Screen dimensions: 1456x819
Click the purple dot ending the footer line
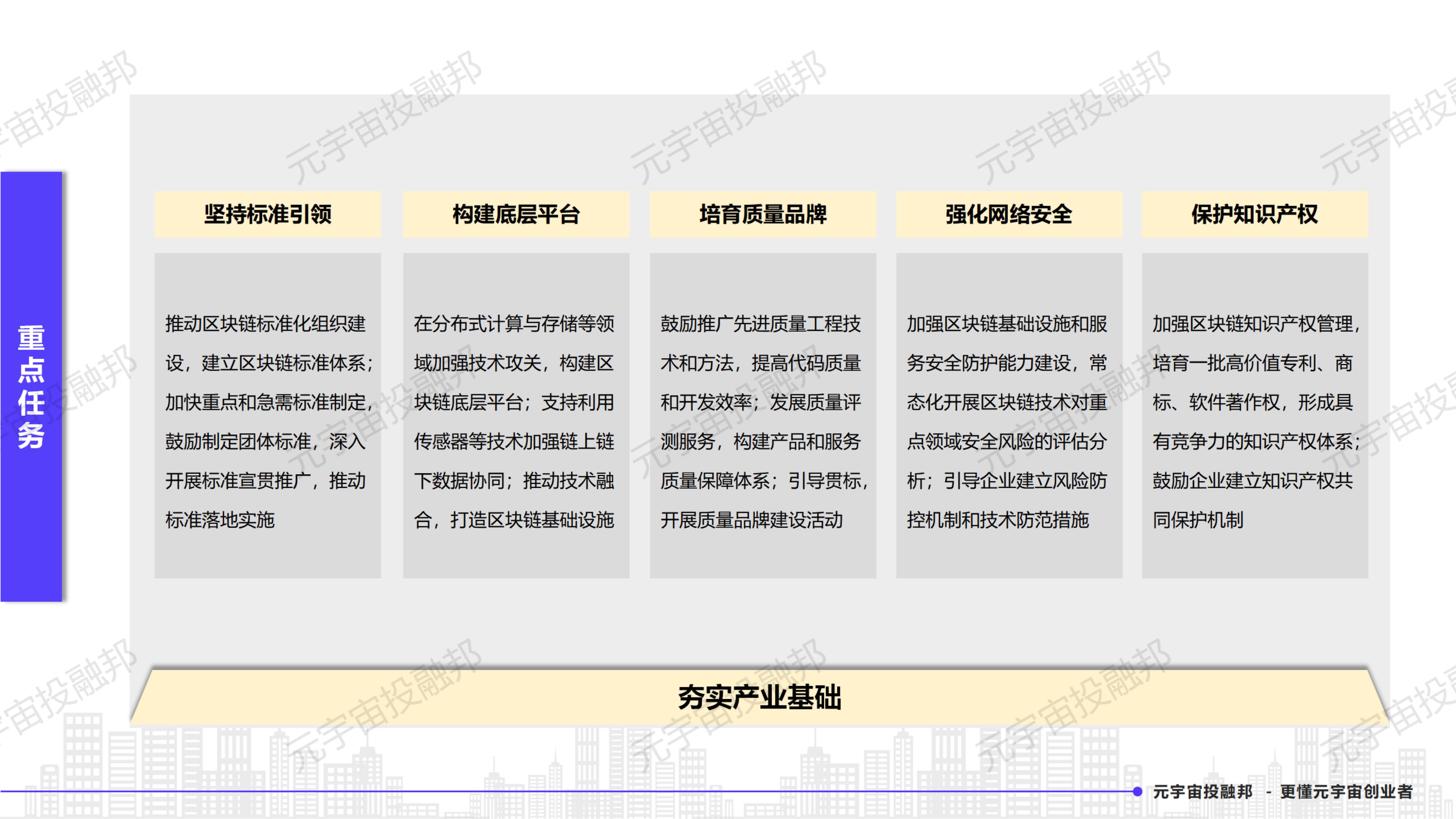coord(1138,791)
